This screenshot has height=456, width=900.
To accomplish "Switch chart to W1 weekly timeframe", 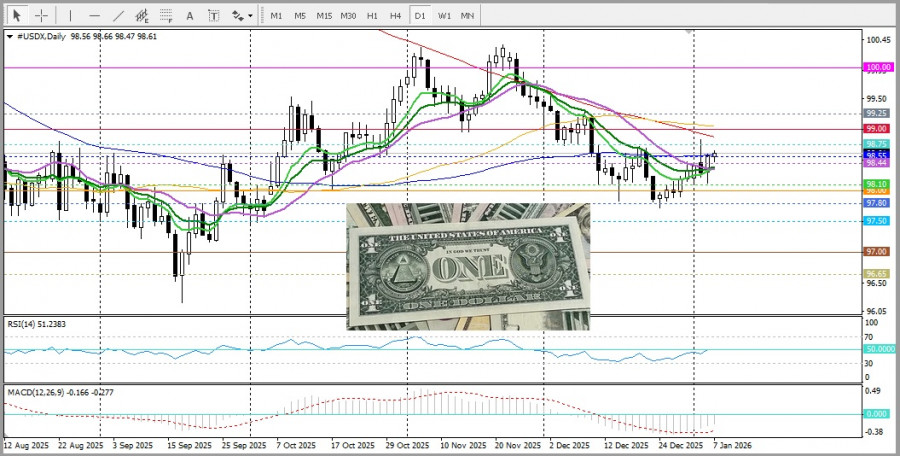I will pyautogui.click(x=444, y=16).
